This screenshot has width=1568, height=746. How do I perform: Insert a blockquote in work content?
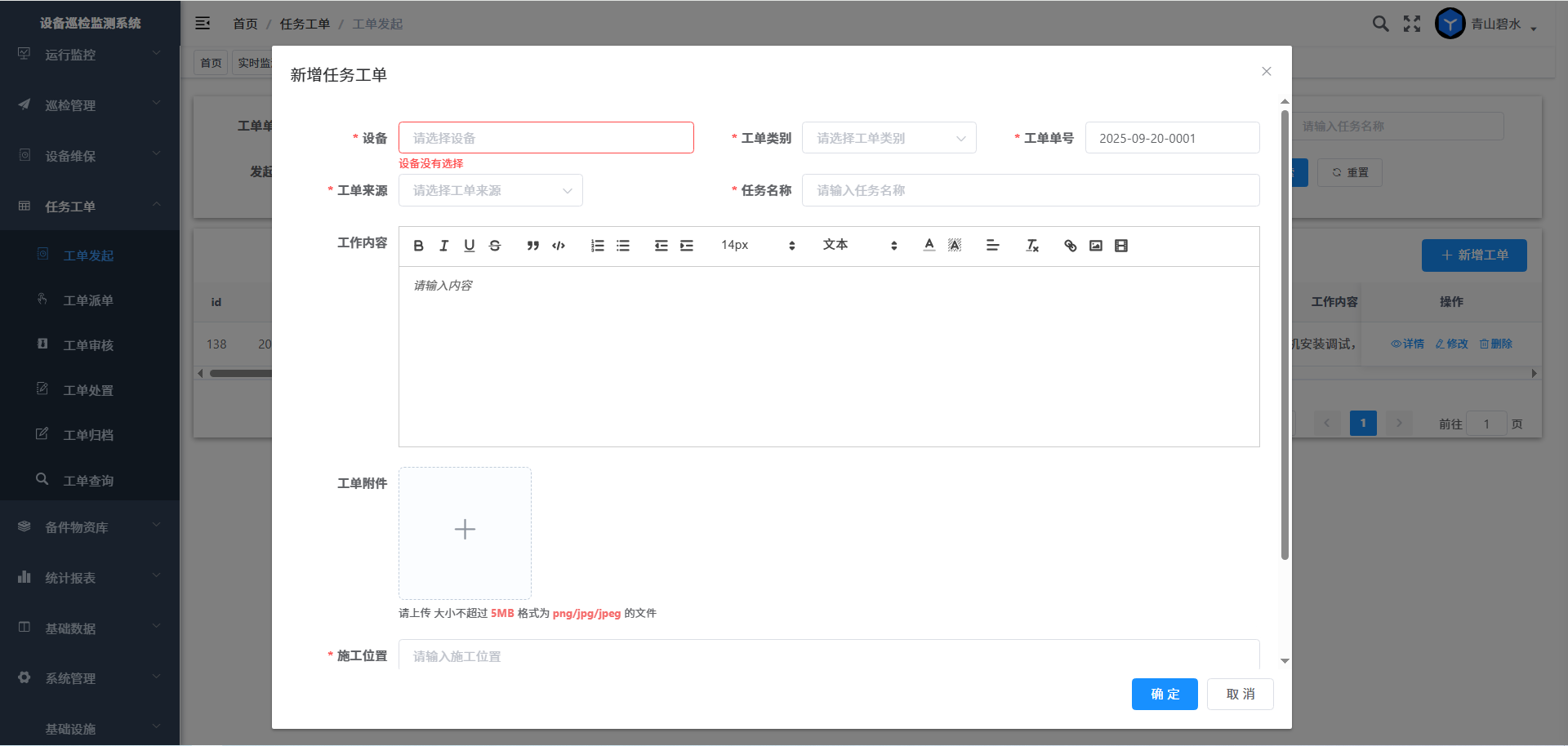click(533, 246)
